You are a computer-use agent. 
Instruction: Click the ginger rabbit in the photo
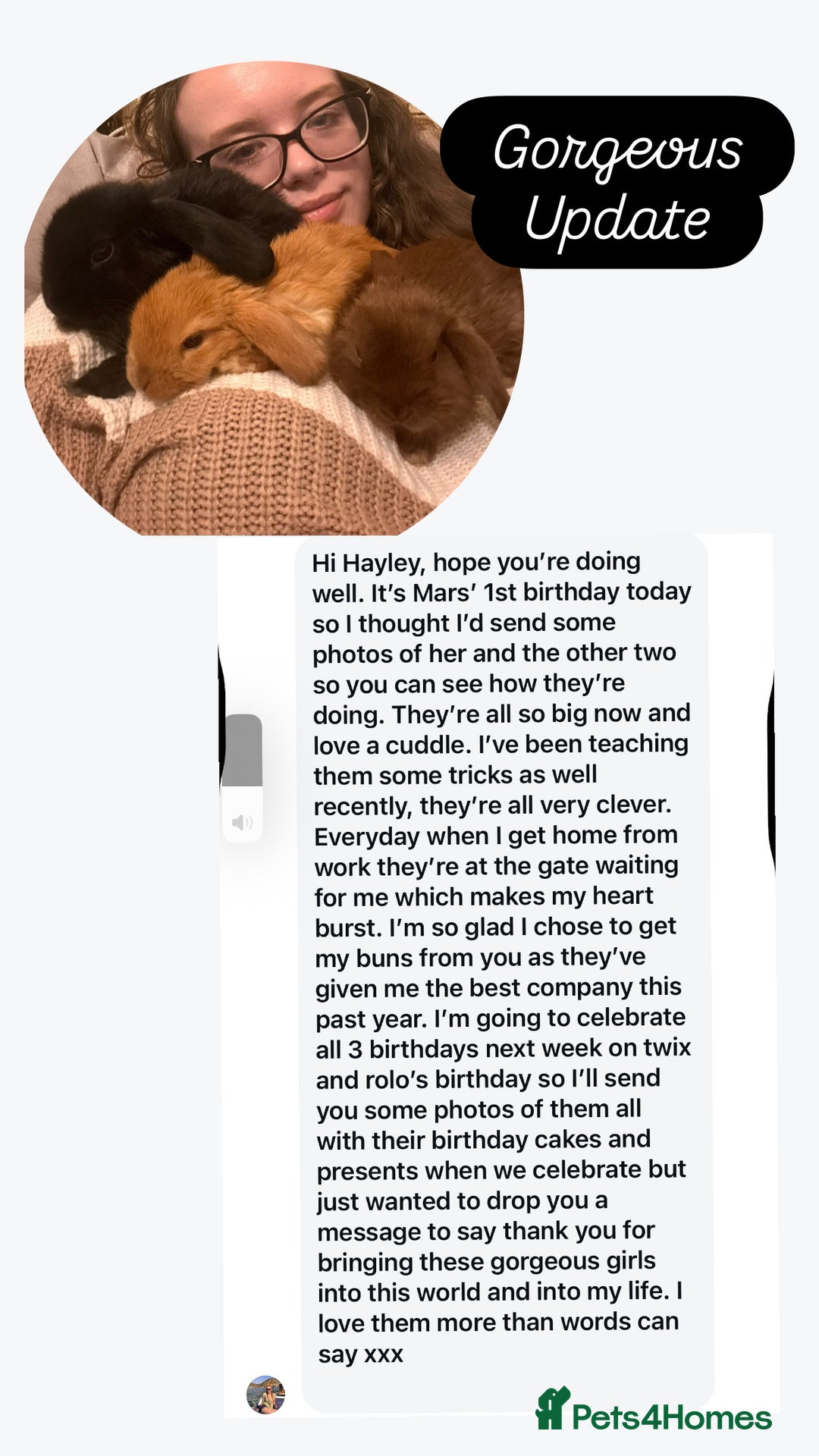click(227, 318)
